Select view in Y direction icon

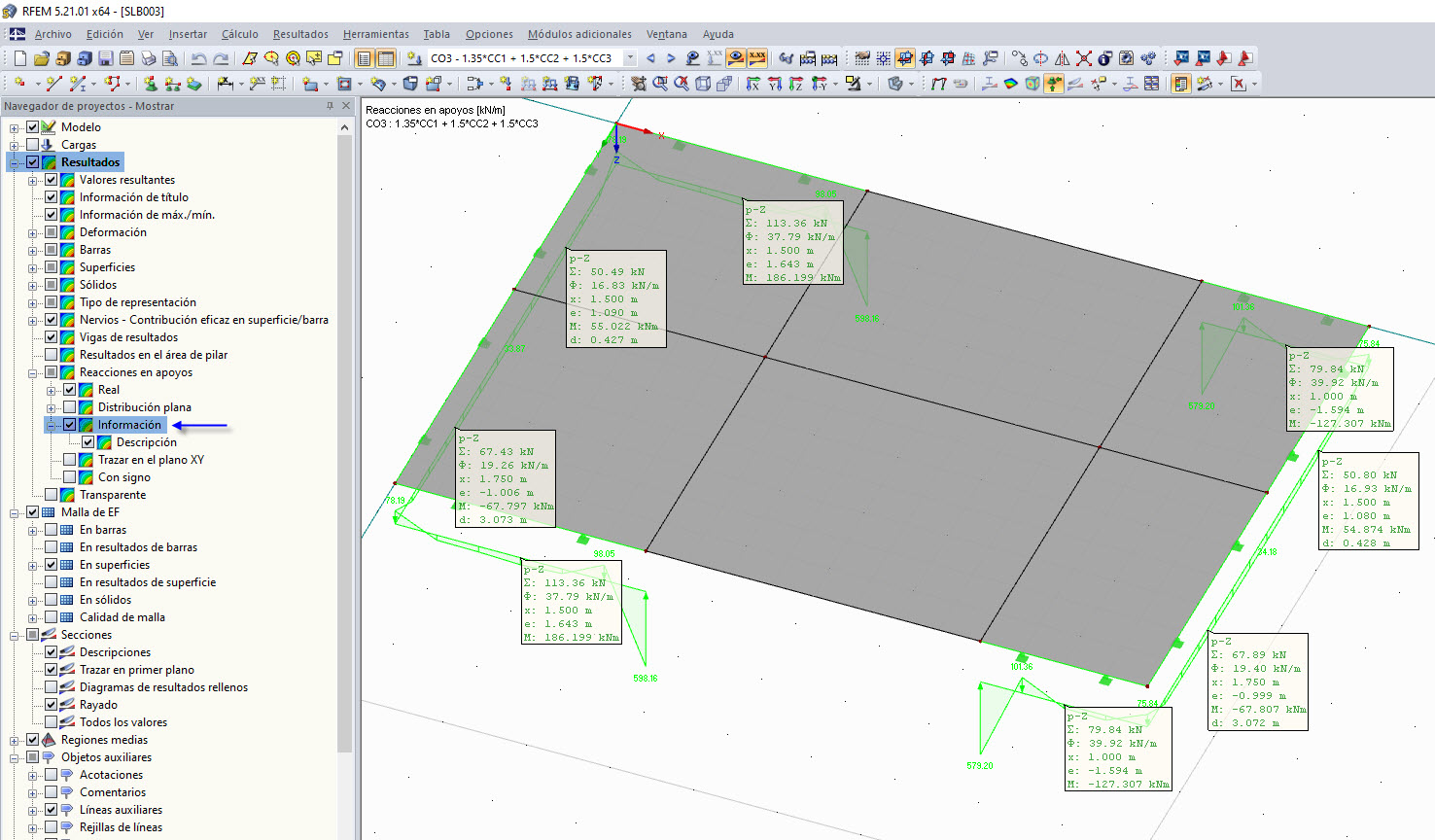click(775, 84)
